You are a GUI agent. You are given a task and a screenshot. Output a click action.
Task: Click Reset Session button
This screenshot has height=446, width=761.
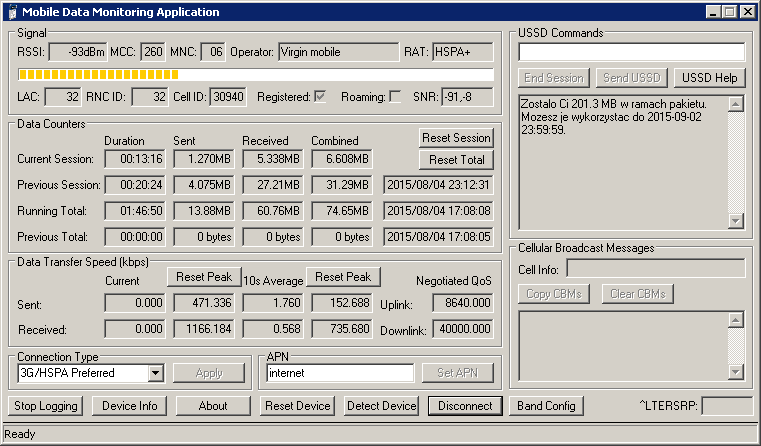[456, 138]
